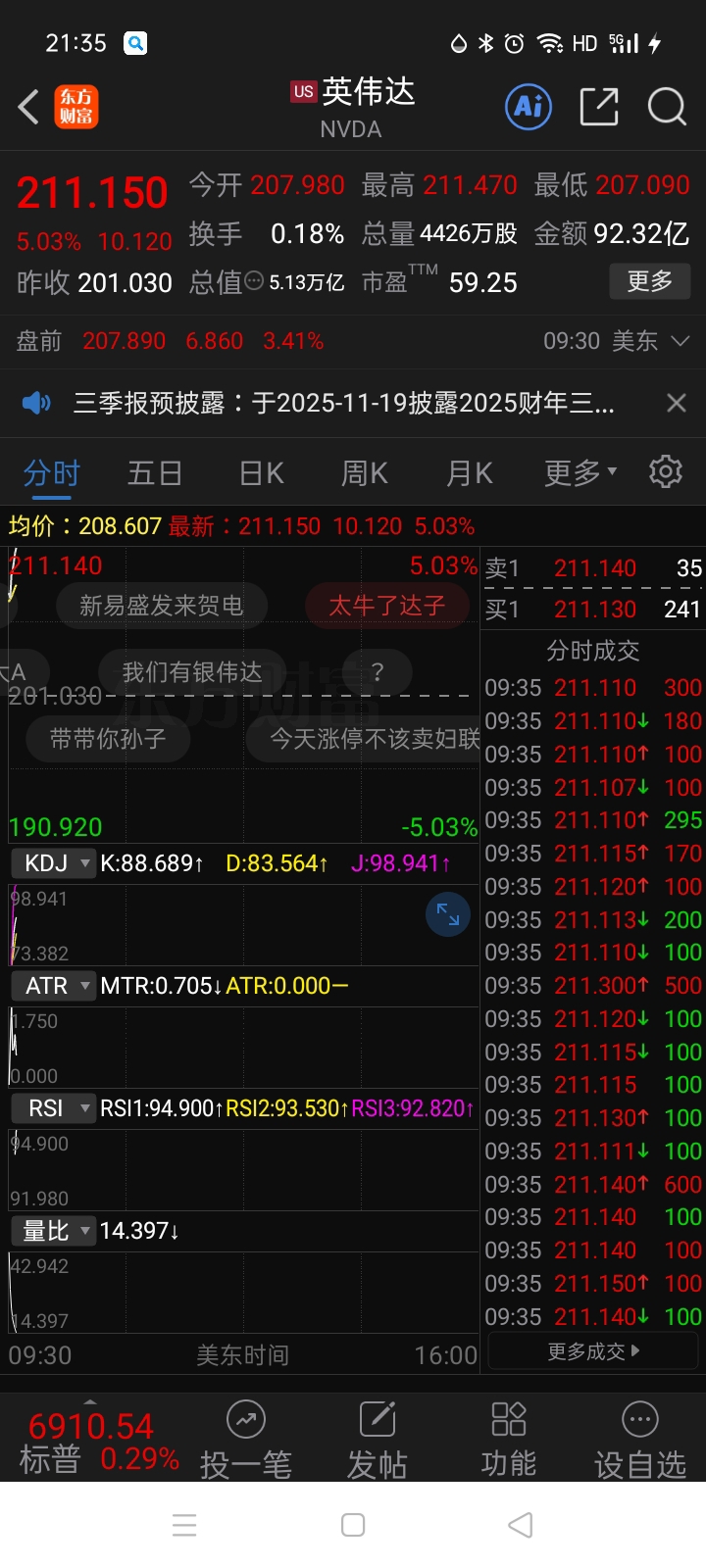Open the 东方财富 logo icon
706x1568 pixels.
tap(76, 107)
